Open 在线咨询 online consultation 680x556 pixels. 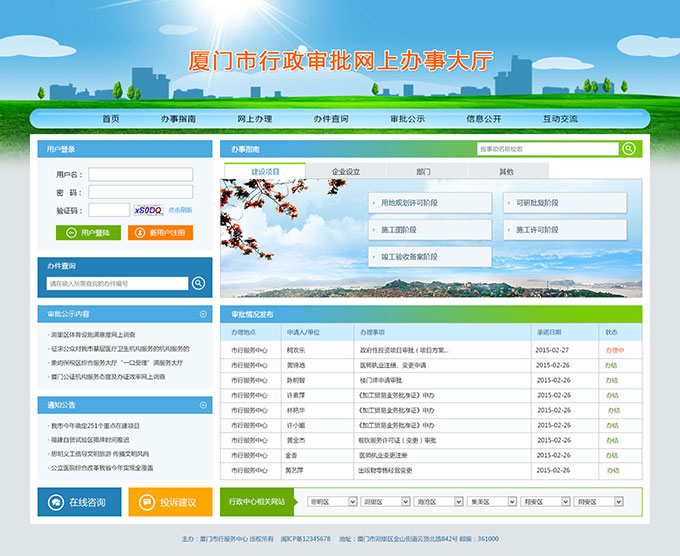80,501
